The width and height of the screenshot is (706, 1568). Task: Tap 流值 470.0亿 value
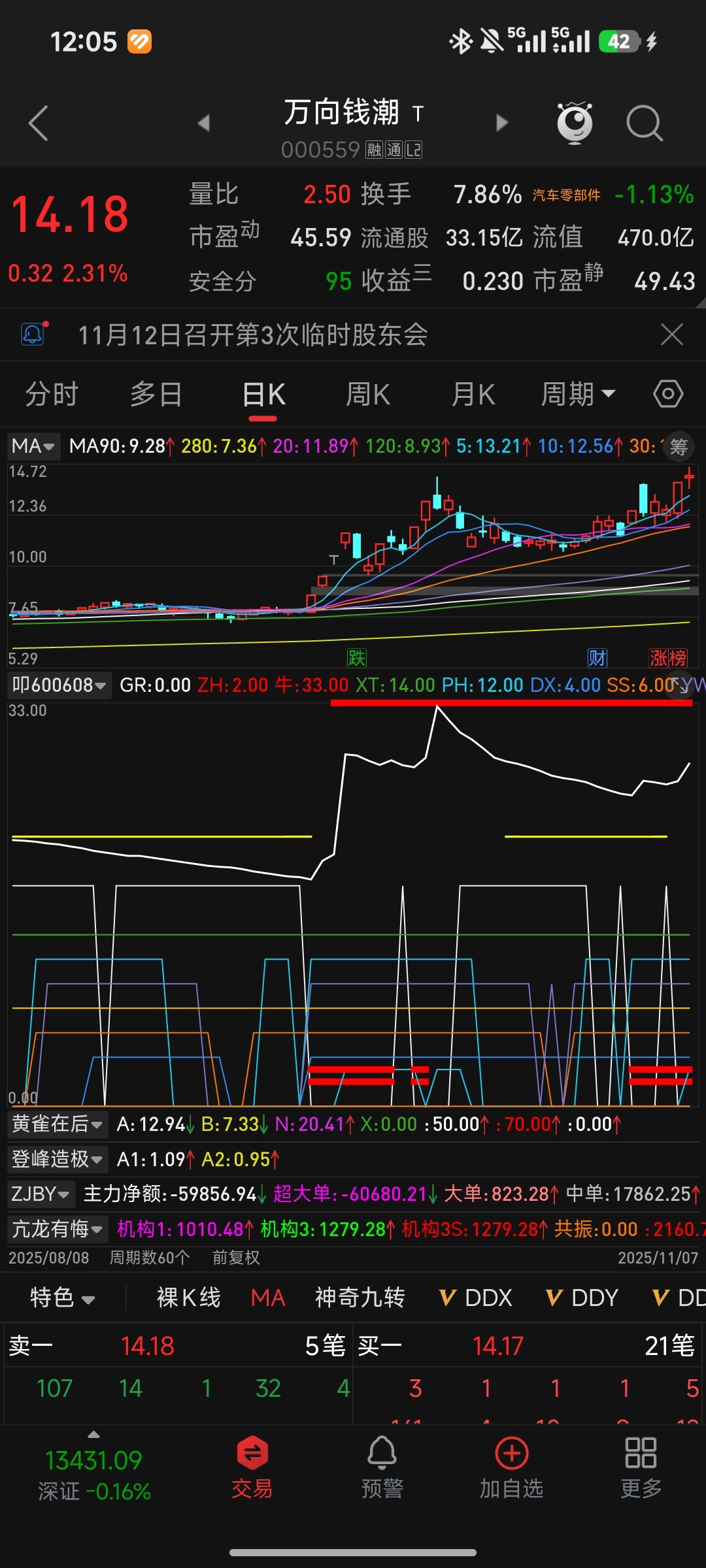point(656,238)
